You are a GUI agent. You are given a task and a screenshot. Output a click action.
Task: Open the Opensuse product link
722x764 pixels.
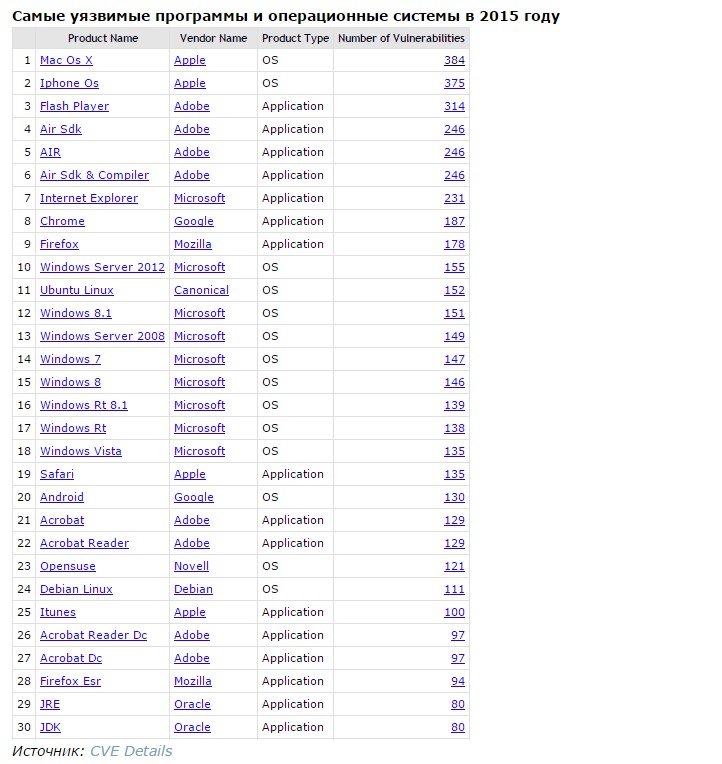click(x=68, y=566)
